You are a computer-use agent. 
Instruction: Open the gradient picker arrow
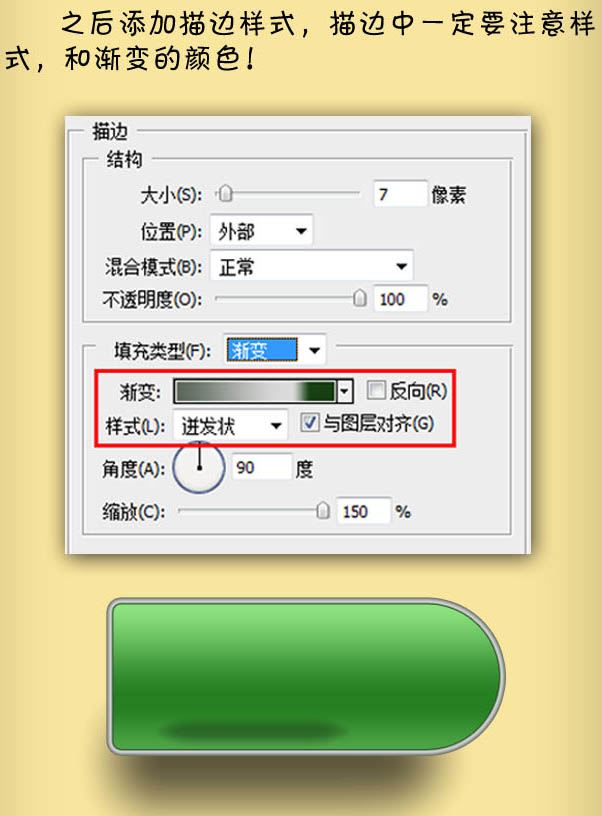click(x=345, y=391)
